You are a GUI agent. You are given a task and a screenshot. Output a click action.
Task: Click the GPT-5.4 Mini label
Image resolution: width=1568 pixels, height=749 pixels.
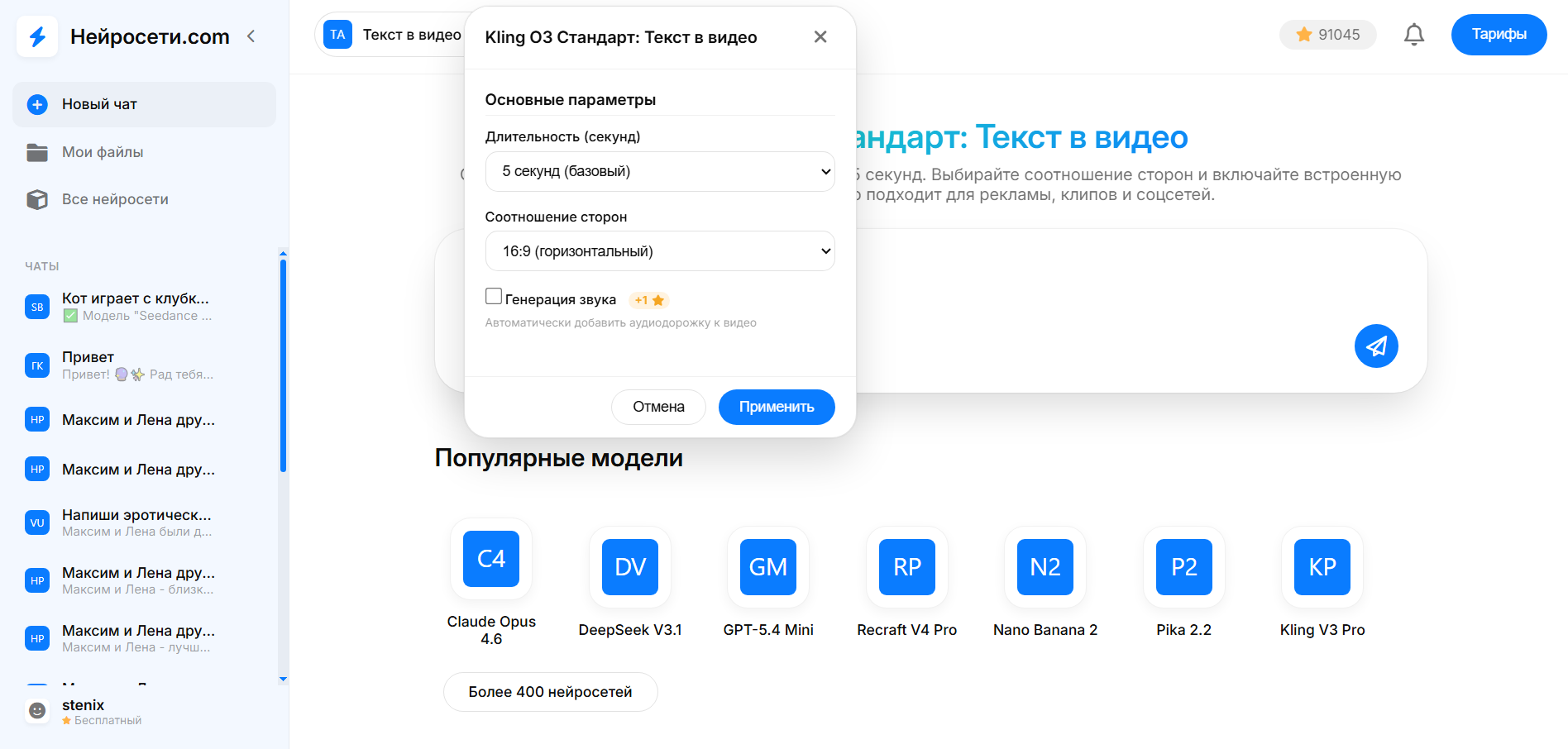[768, 630]
